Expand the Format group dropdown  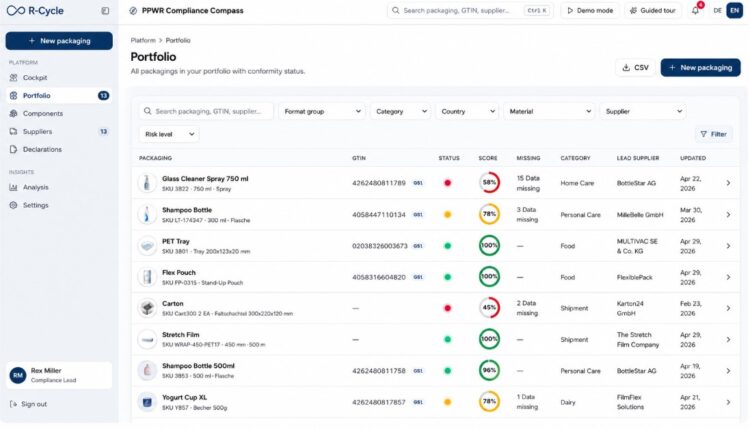point(322,111)
